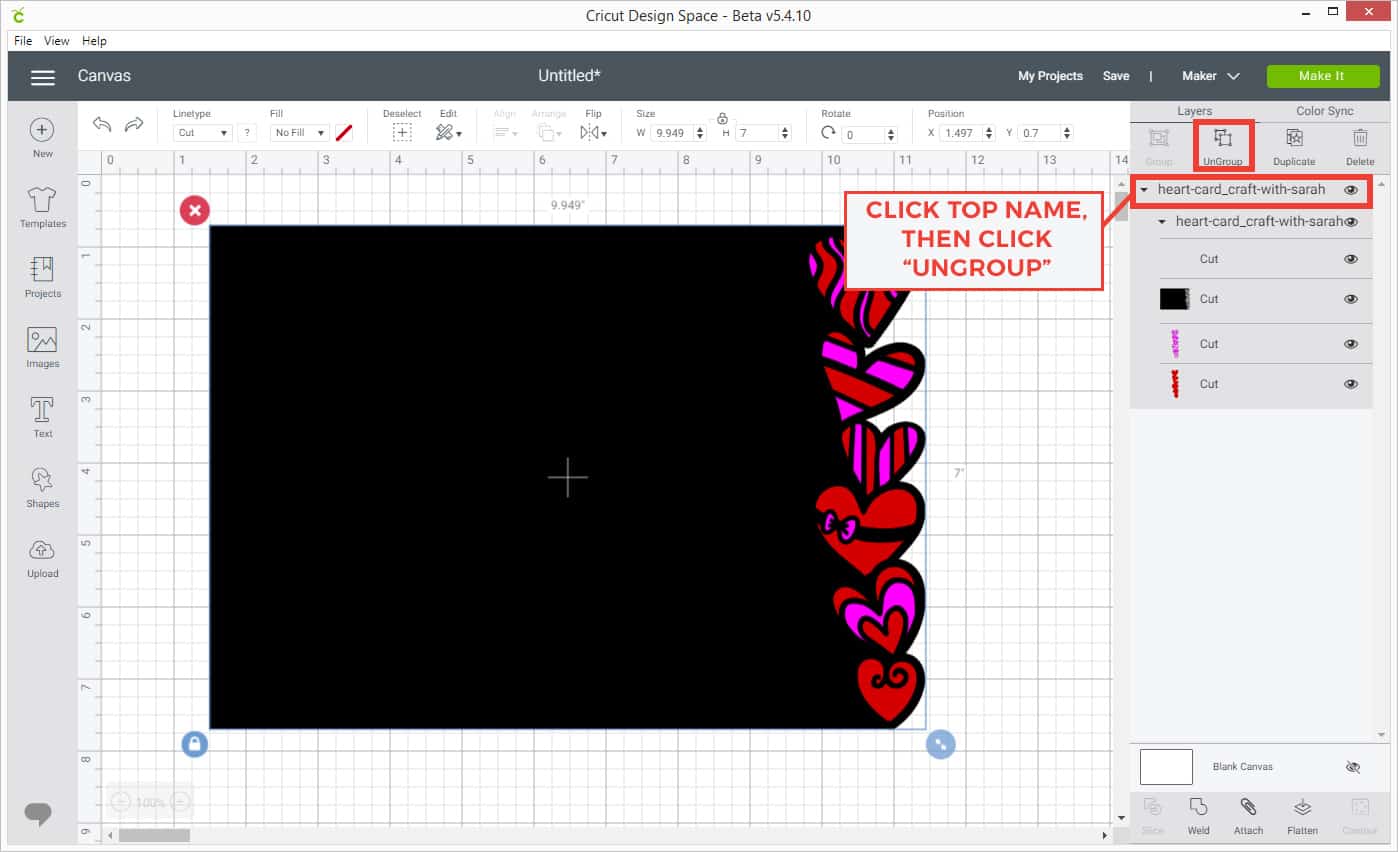Click the blue lock handle on canvas
Viewport: 1398px width, 852px height.
pos(194,744)
